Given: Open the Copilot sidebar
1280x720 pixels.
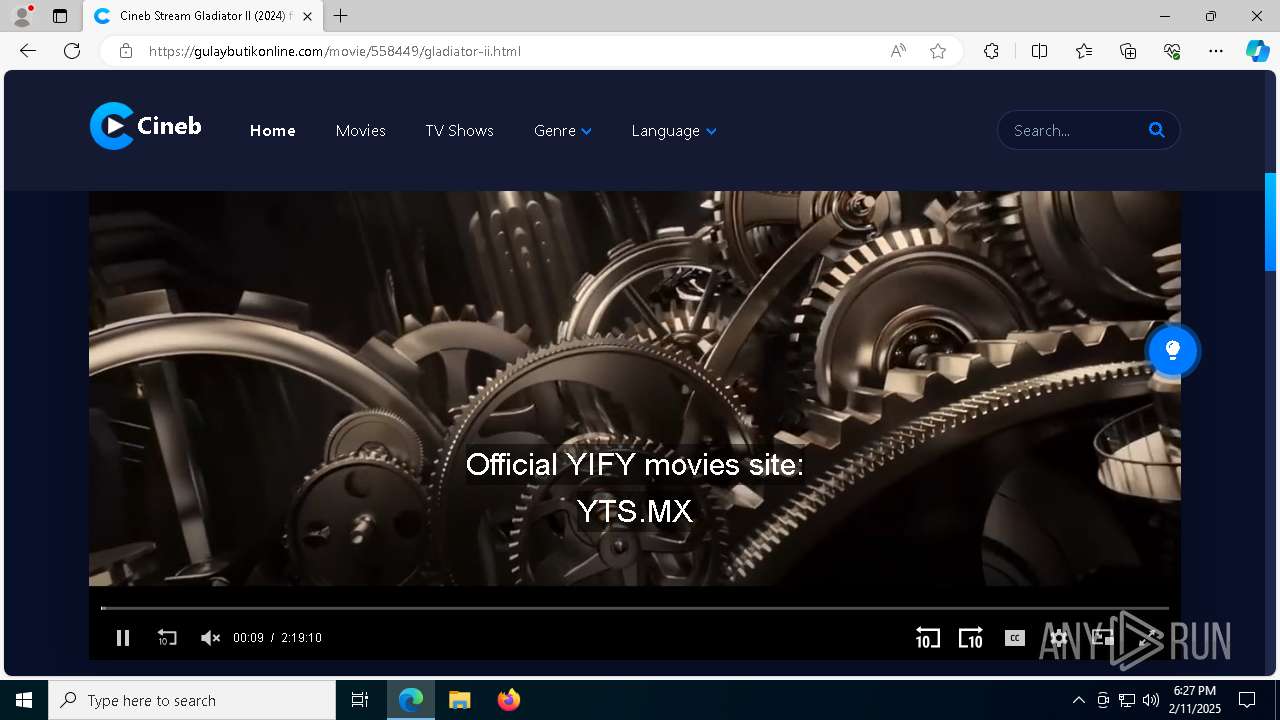Looking at the screenshot, I should click(1257, 51).
